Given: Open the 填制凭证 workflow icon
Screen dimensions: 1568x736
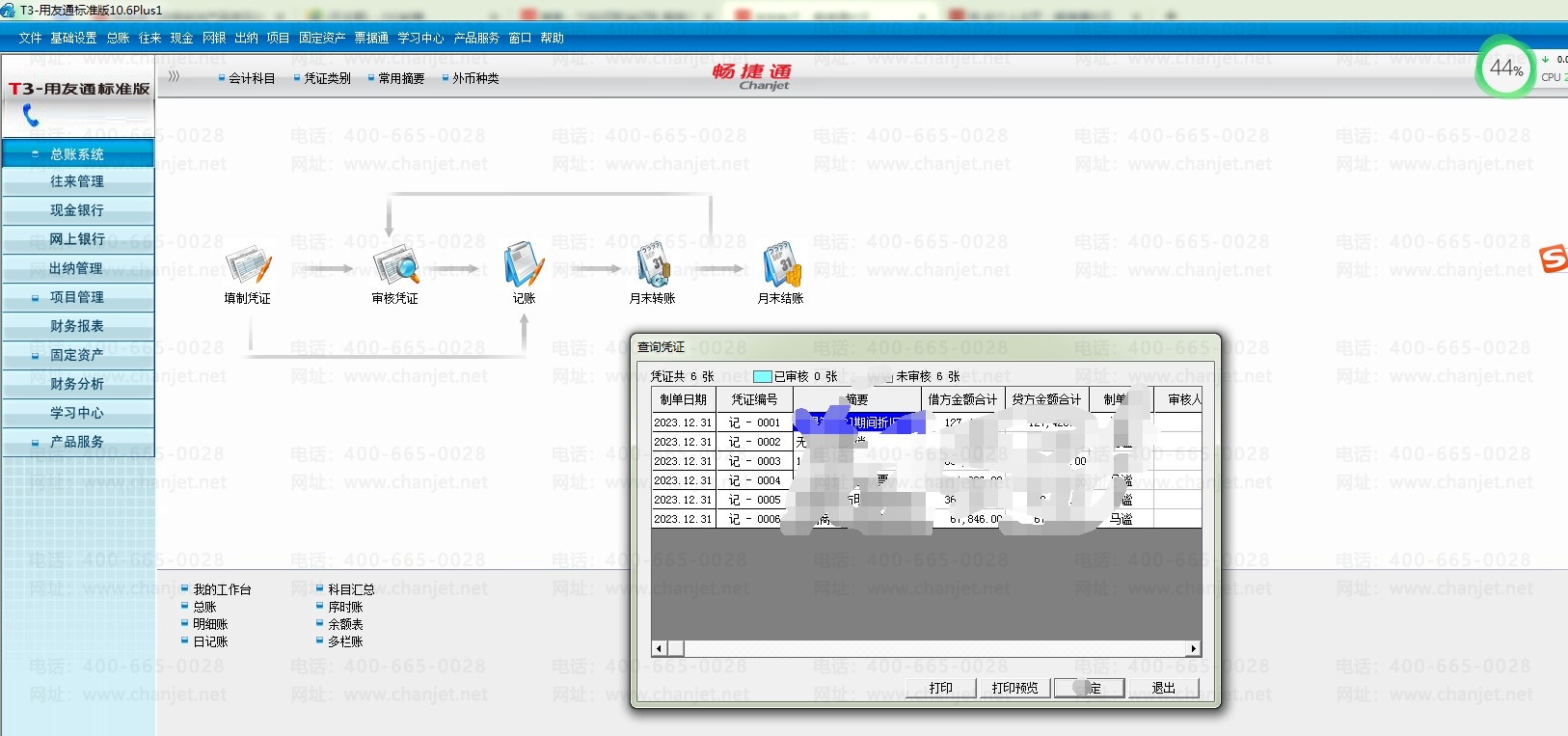Looking at the screenshot, I should pos(248,265).
